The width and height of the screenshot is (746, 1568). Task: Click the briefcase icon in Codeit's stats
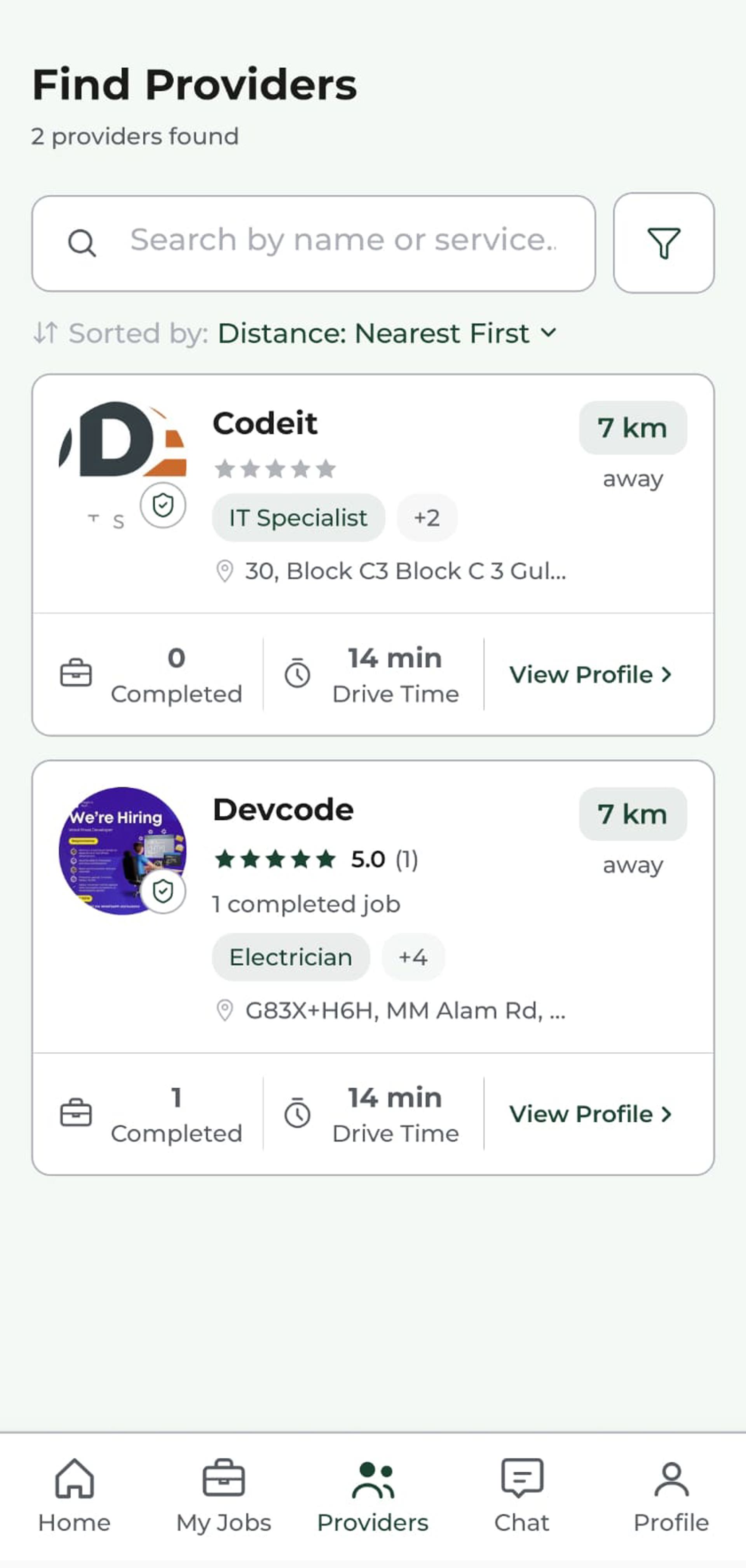point(76,674)
